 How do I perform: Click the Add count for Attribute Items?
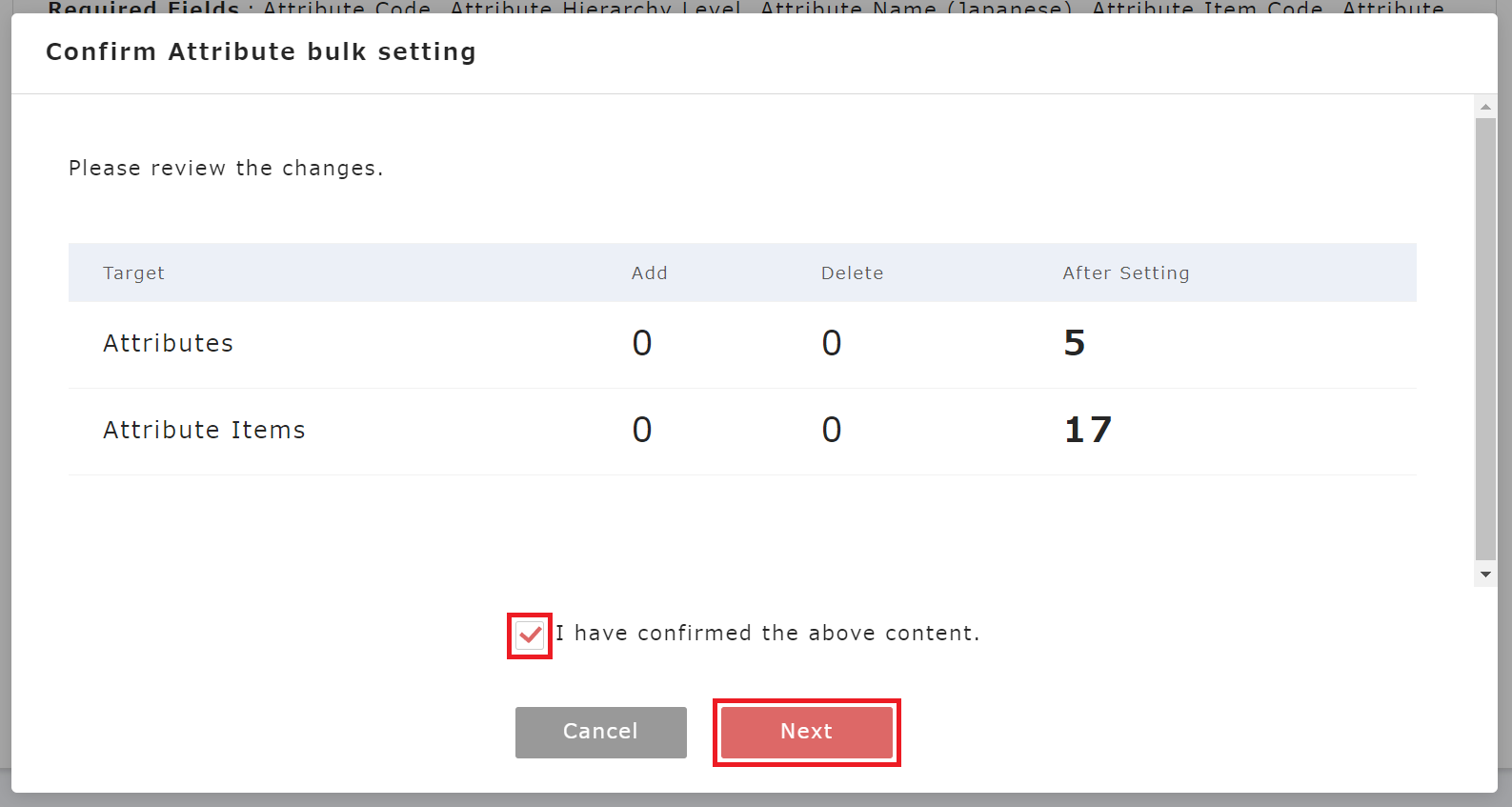pos(642,431)
